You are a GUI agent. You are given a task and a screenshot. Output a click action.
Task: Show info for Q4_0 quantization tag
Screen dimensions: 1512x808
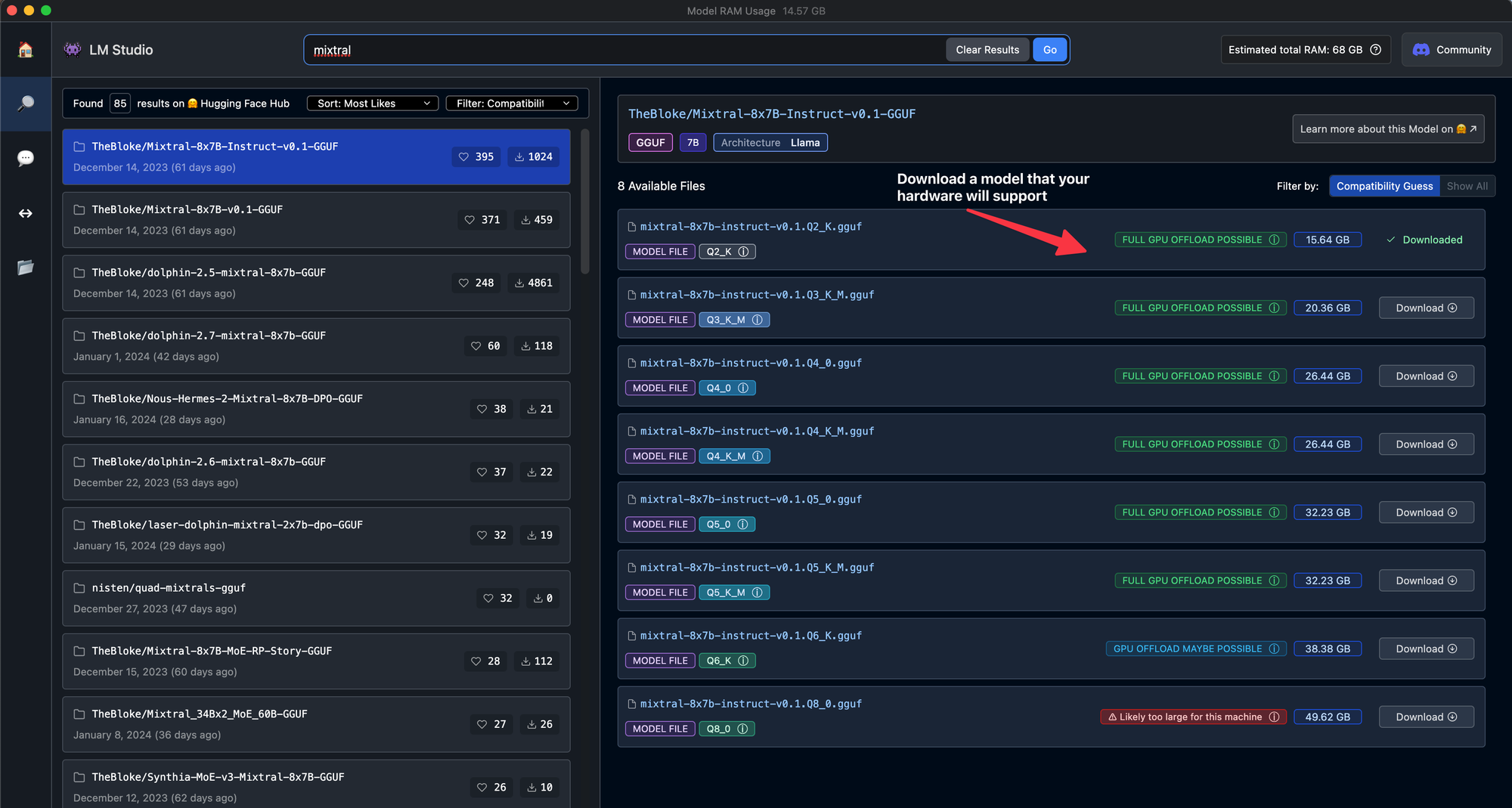tap(743, 388)
